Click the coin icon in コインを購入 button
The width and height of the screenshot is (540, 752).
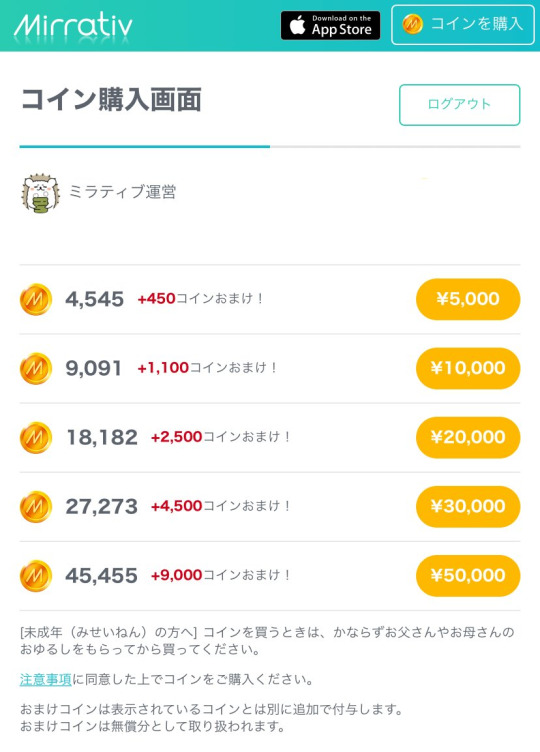coord(412,24)
